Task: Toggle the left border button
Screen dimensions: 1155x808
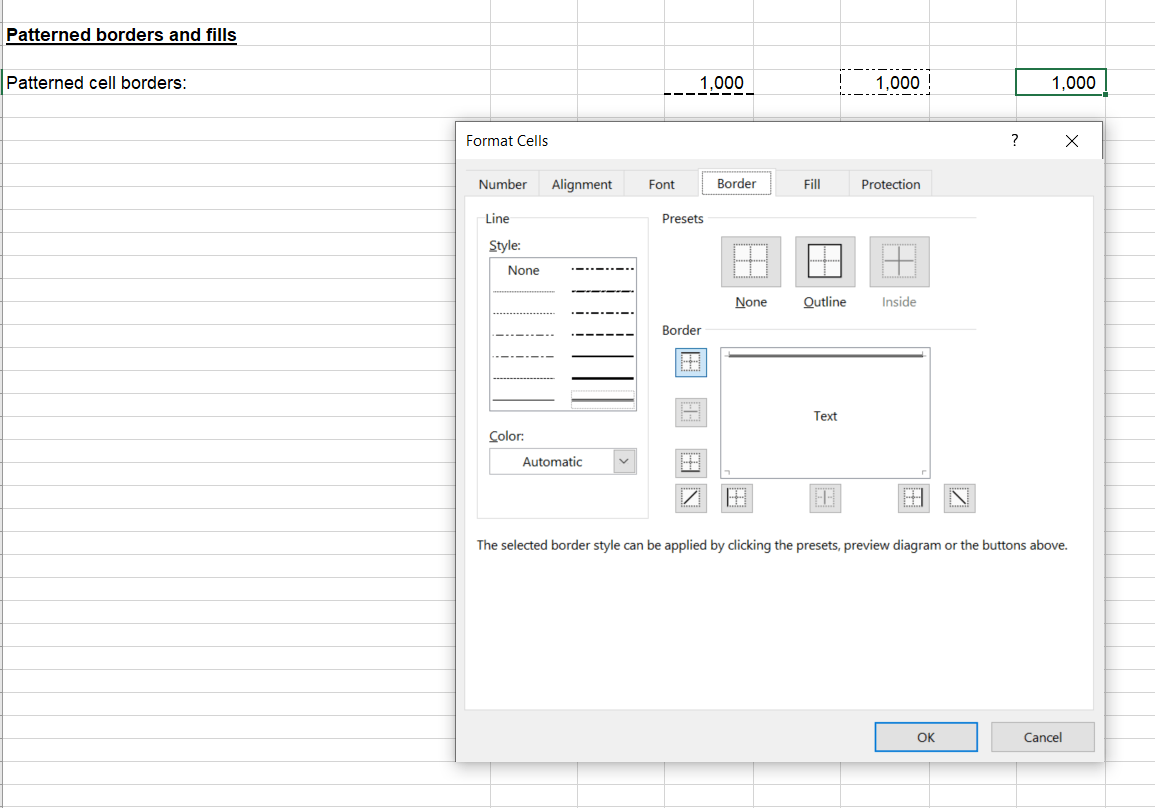Action: 738,498
